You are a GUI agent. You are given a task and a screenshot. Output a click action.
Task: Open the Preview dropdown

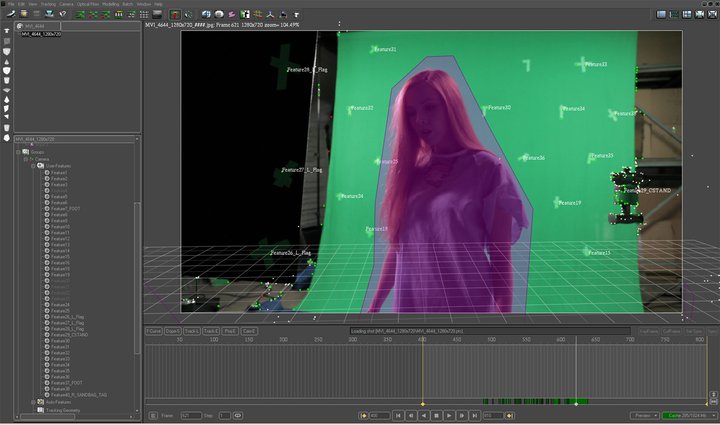point(644,416)
